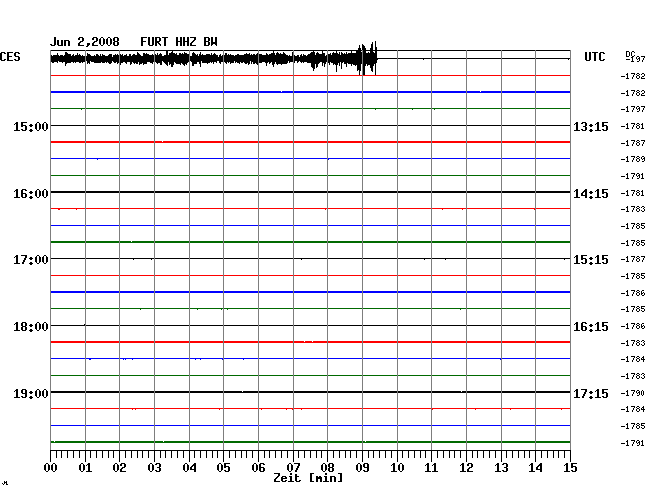Click the "-1781" value beside 14:15

[x=633, y=193]
